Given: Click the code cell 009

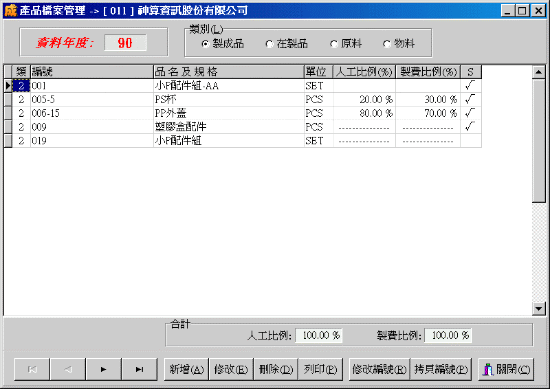Looking at the screenshot, I should click(92, 127).
